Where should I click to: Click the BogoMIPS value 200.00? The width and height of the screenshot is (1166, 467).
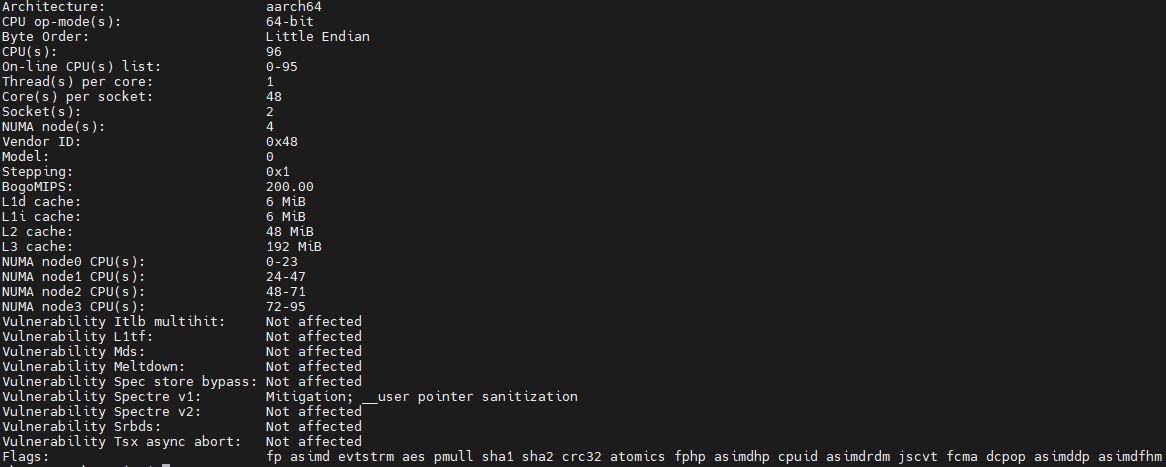289,186
